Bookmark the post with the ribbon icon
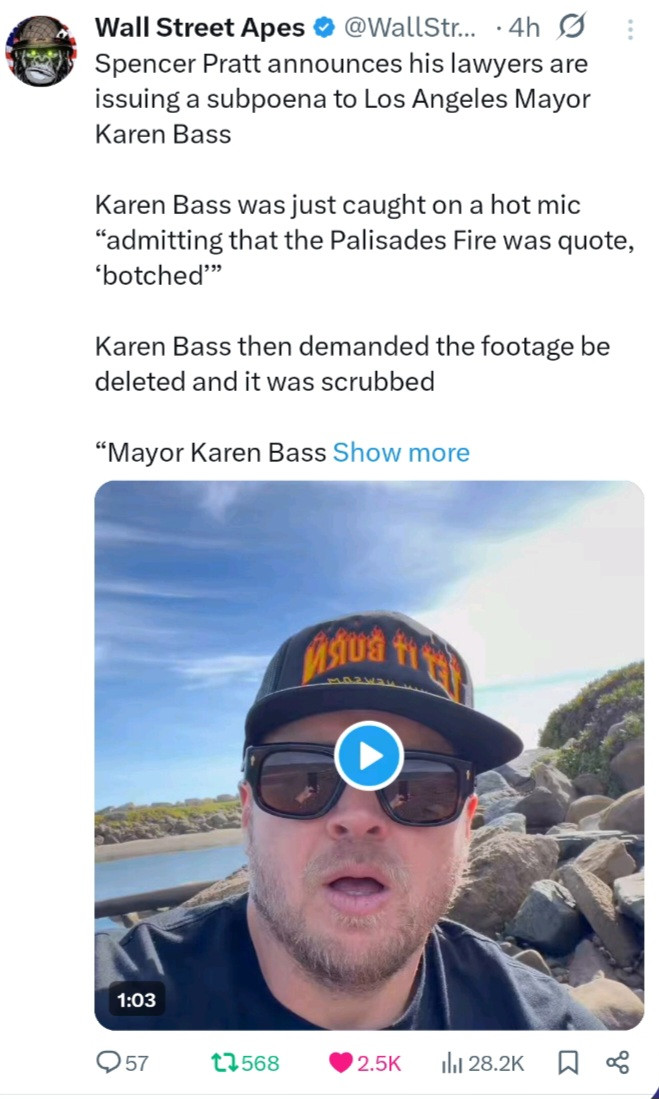The image size is (659, 1099). [567, 1063]
